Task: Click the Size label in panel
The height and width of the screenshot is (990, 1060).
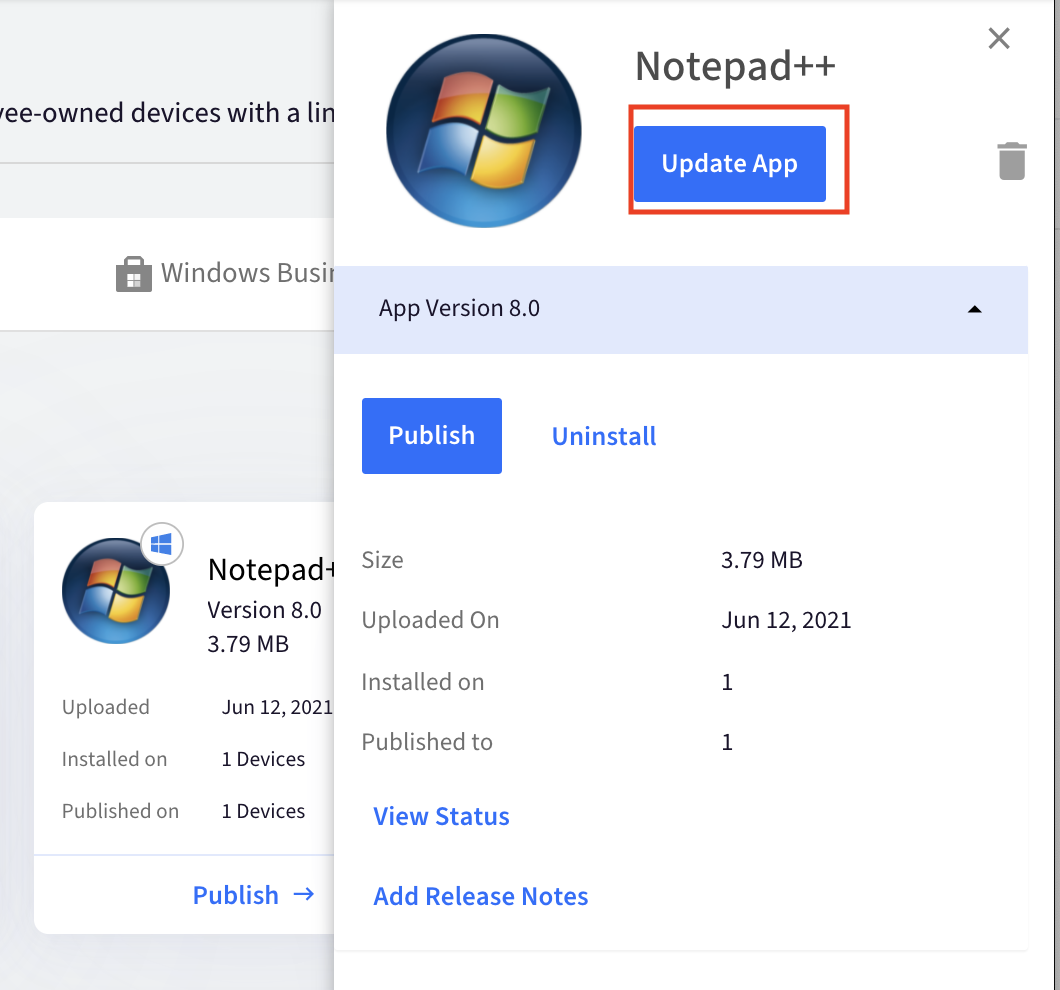Action: [382, 560]
